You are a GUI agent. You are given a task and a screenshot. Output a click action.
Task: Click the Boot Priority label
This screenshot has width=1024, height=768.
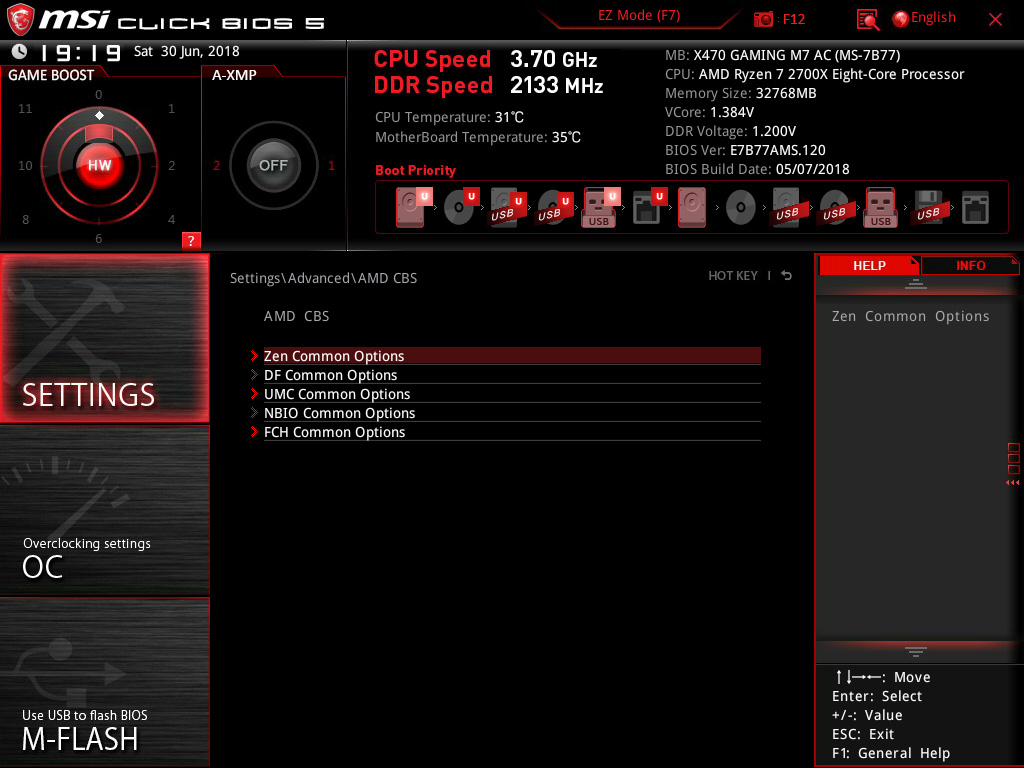(x=415, y=170)
